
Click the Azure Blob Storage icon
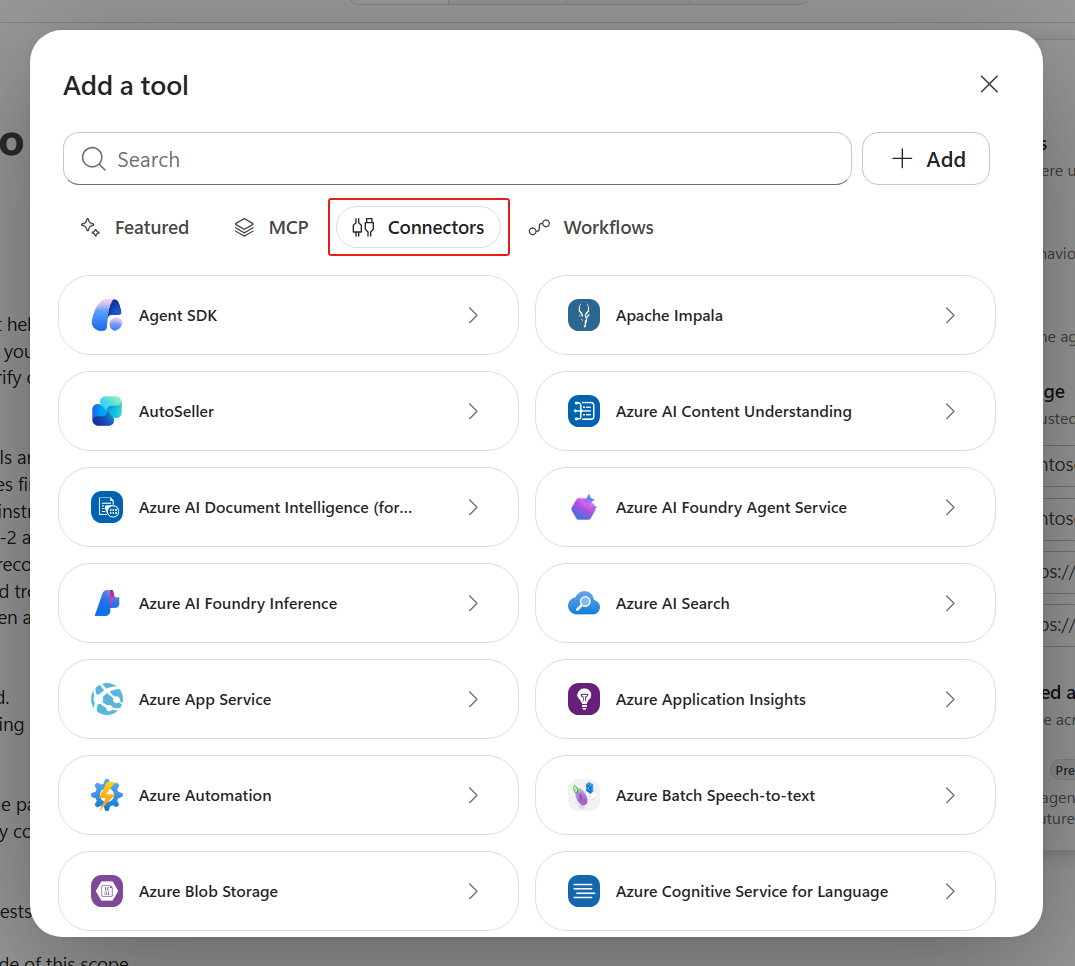(107, 891)
